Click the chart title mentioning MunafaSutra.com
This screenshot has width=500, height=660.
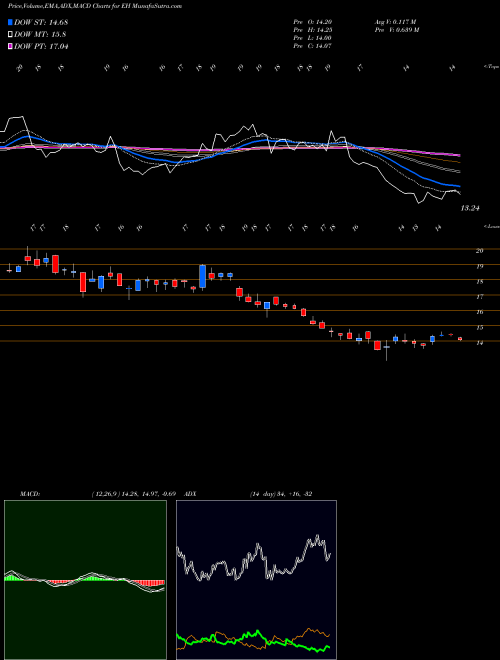(95, 7)
